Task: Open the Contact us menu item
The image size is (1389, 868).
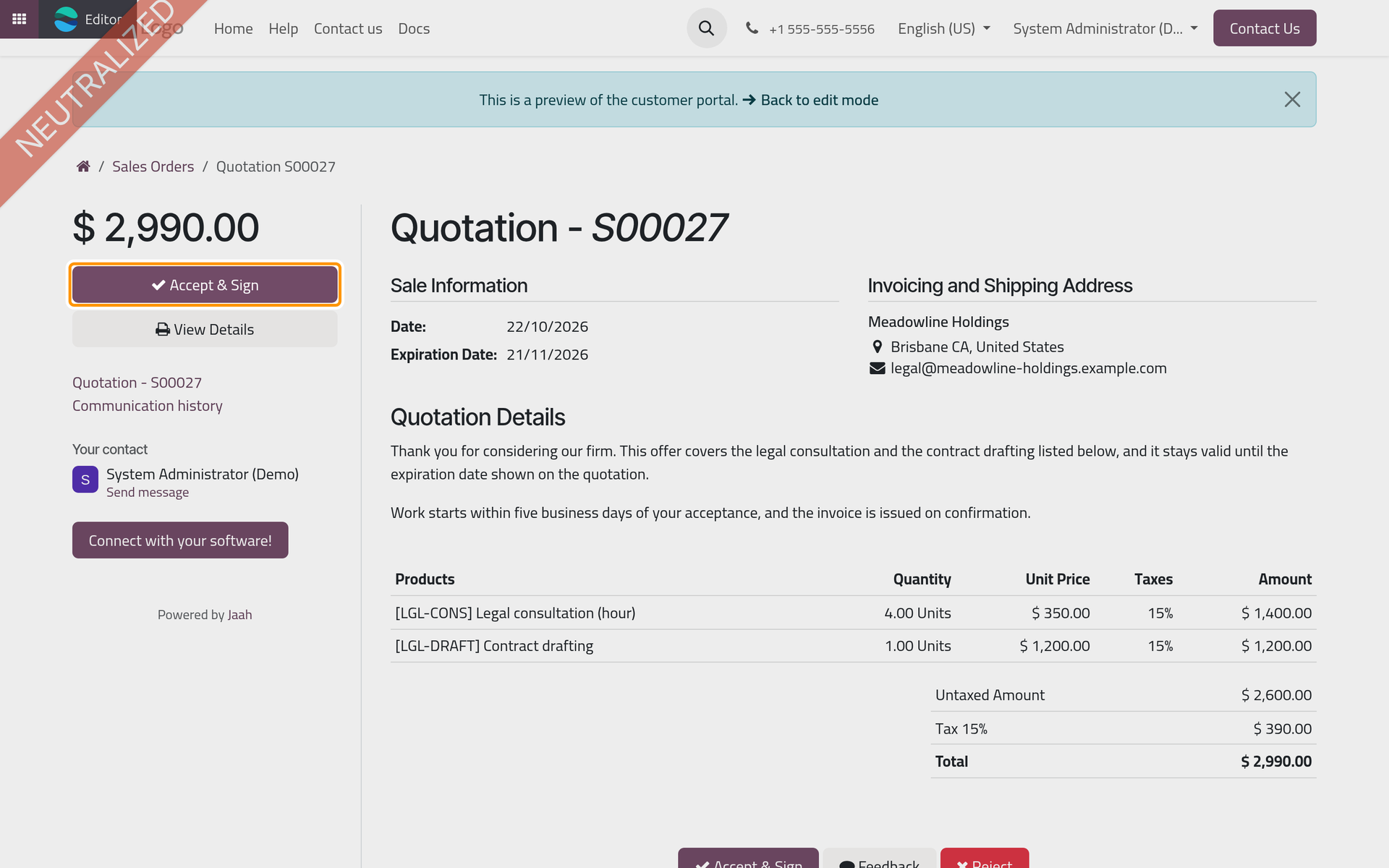Action: point(348,28)
